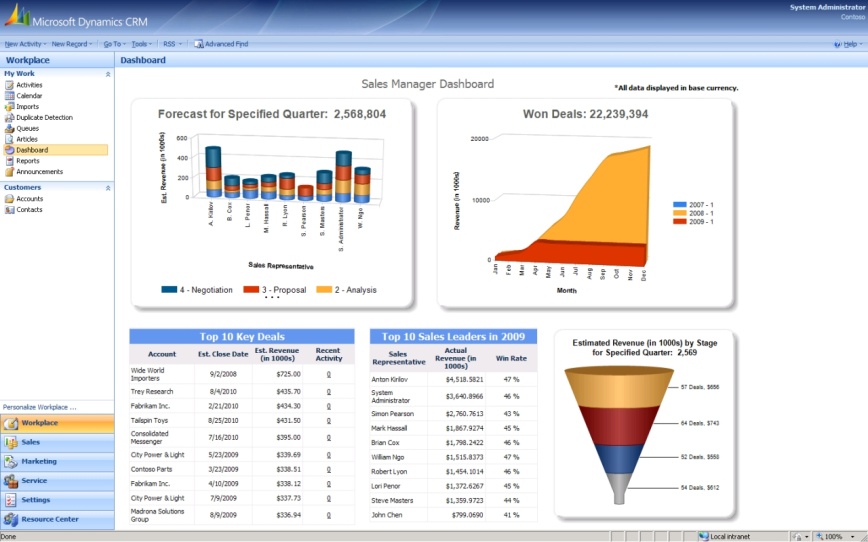Viewport: 868px width, 542px height.
Task: Open the zoom level dropdown arrow
Action: click(x=852, y=537)
